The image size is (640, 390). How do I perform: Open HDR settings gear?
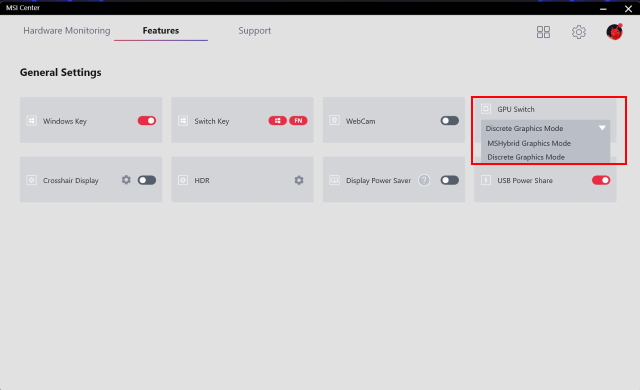click(x=299, y=180)
